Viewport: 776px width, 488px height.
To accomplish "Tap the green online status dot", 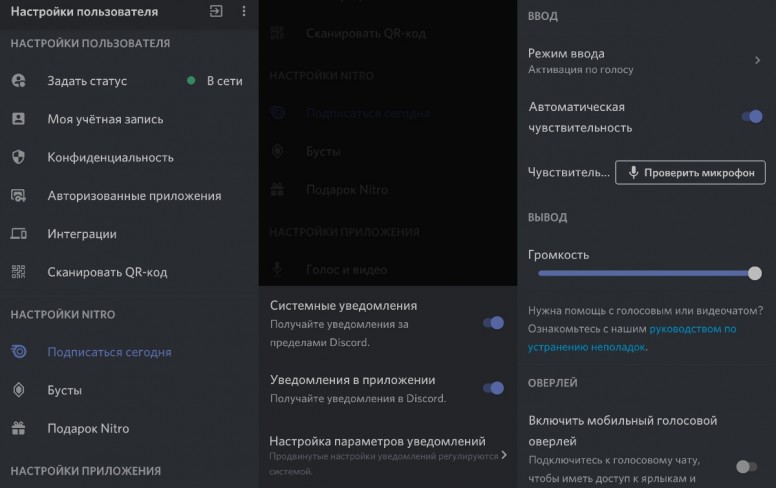I will 191,81.
